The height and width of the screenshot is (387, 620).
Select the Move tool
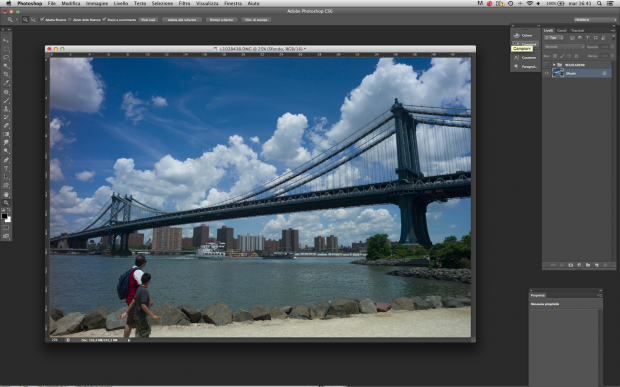[6, 40]
